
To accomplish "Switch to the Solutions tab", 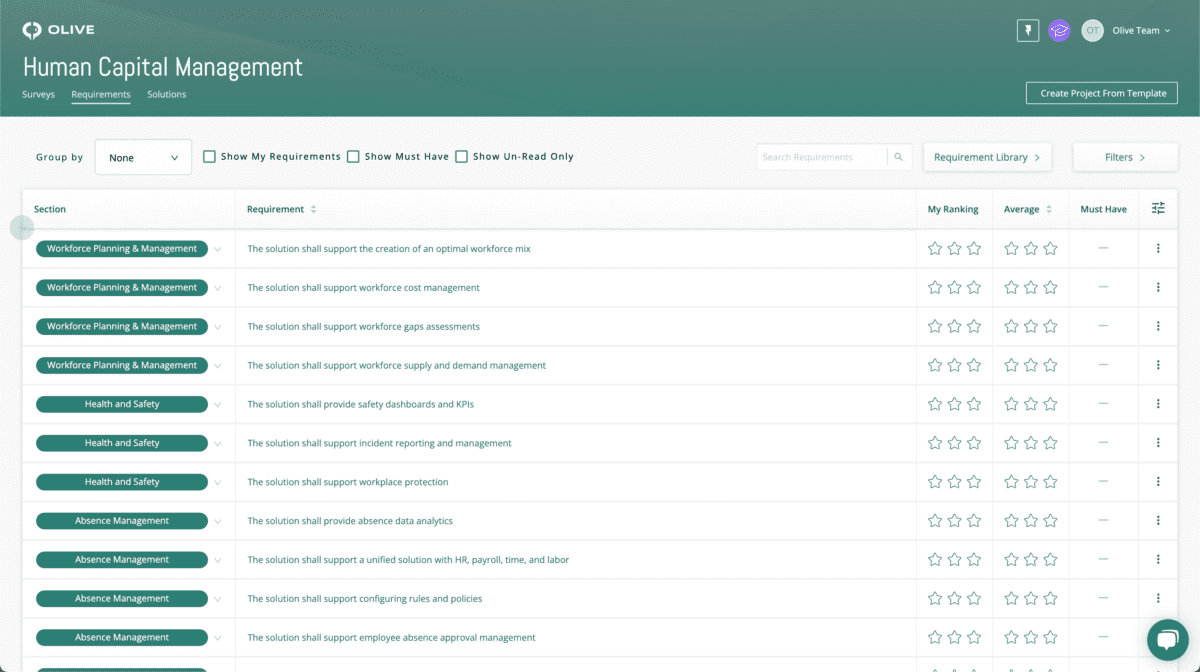I will click(x=166, y=94).
